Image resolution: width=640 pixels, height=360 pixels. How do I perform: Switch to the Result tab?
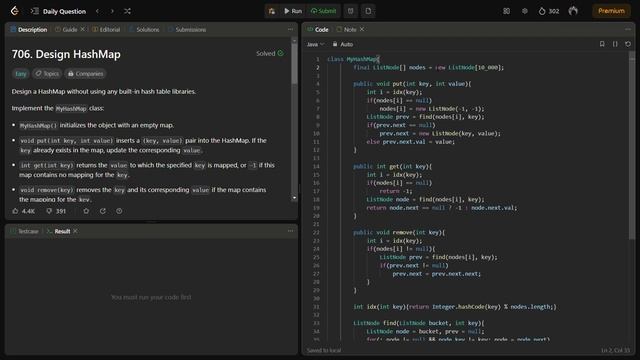(x=58, y=231)
